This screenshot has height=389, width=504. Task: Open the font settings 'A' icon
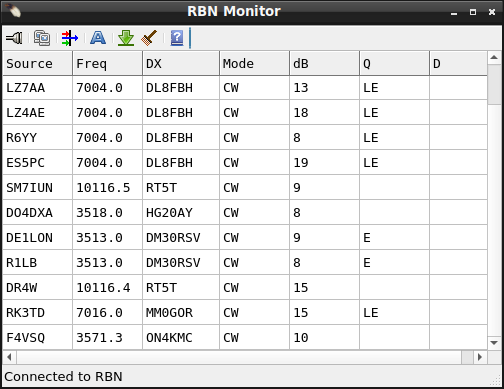[98, 38]
